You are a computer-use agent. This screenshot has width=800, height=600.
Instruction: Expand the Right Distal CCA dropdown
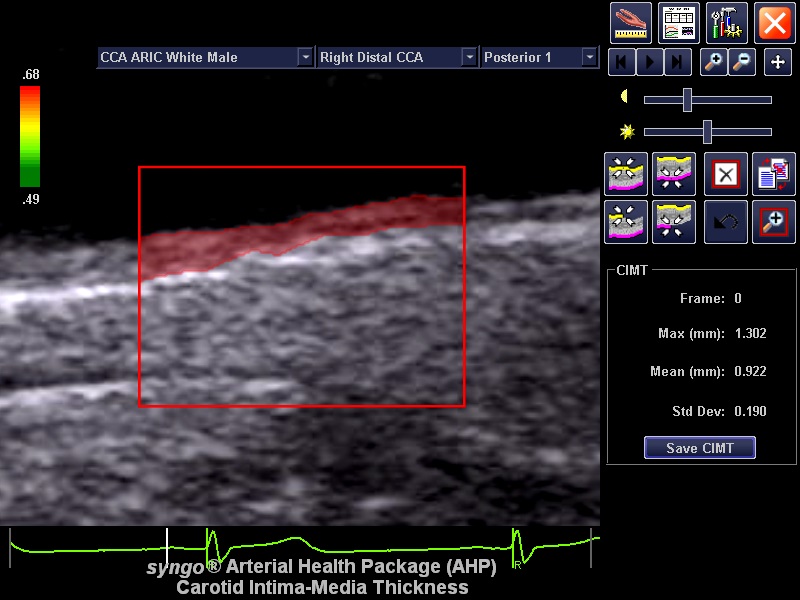(x=469, y=58)
